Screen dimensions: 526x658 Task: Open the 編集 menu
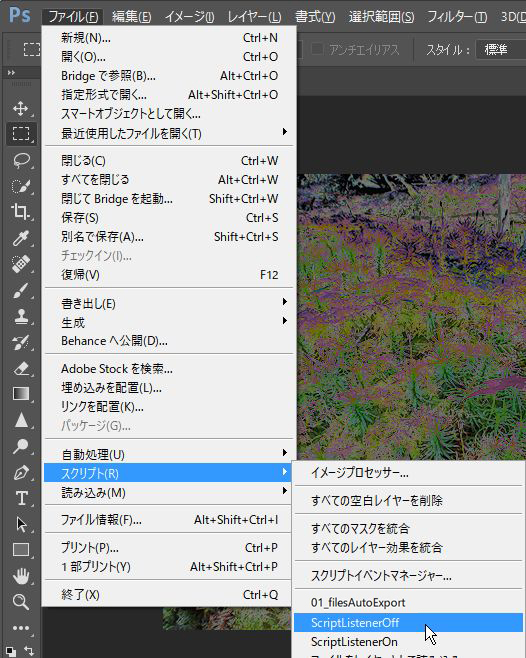pyautogui.click(x=131, y=17)
